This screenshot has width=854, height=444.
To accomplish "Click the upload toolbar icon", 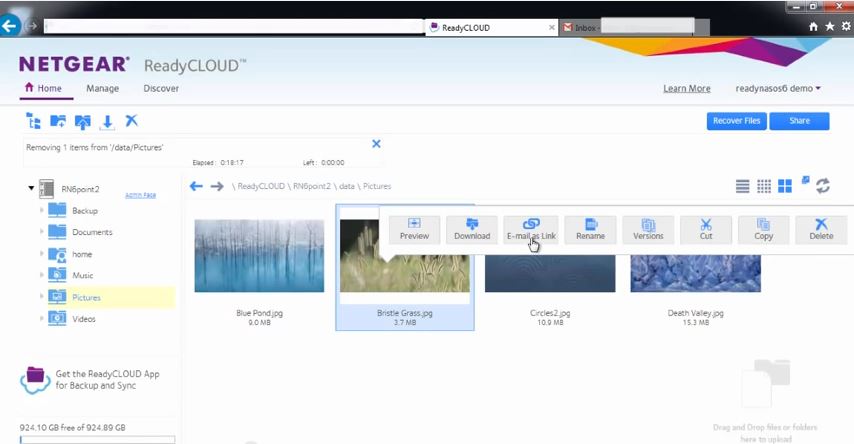I will tap(83, 121).
